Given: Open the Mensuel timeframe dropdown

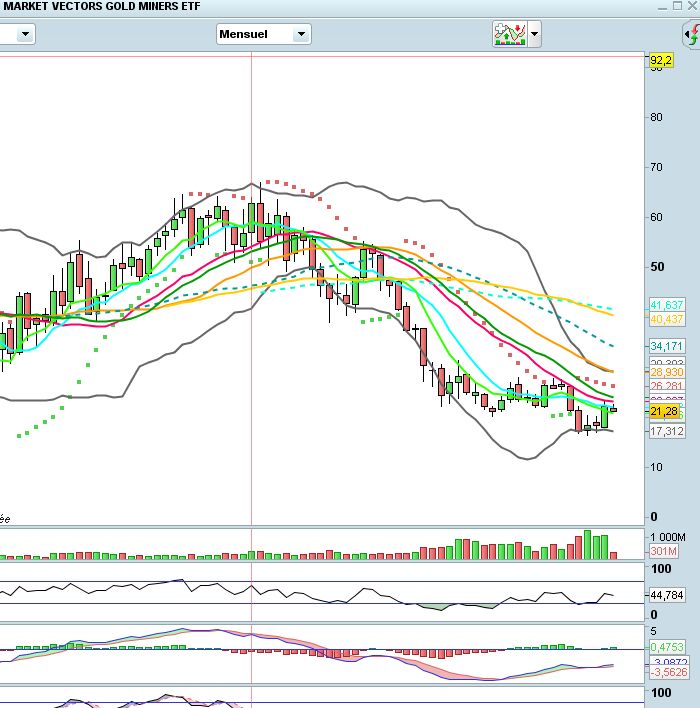Looking at the screenshot, I should (301, 34).
